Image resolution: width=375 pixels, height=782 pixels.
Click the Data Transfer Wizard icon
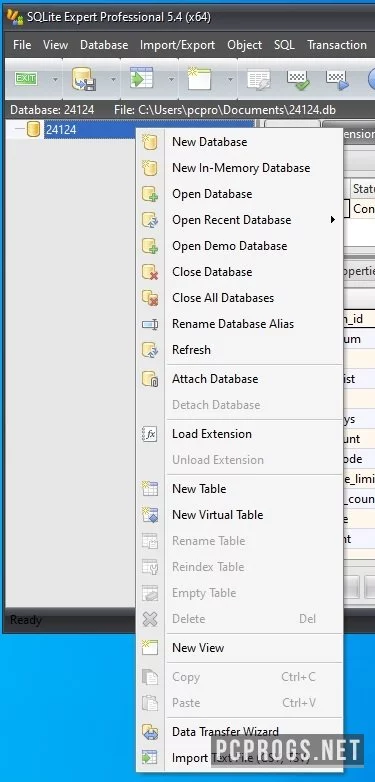point(150,732)
